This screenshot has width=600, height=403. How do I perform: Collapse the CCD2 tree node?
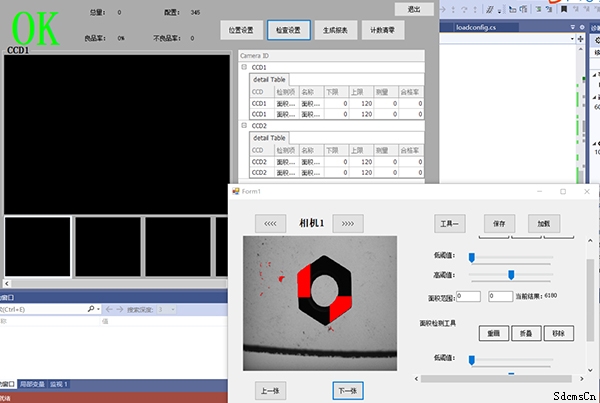click(x=244, y=126)
